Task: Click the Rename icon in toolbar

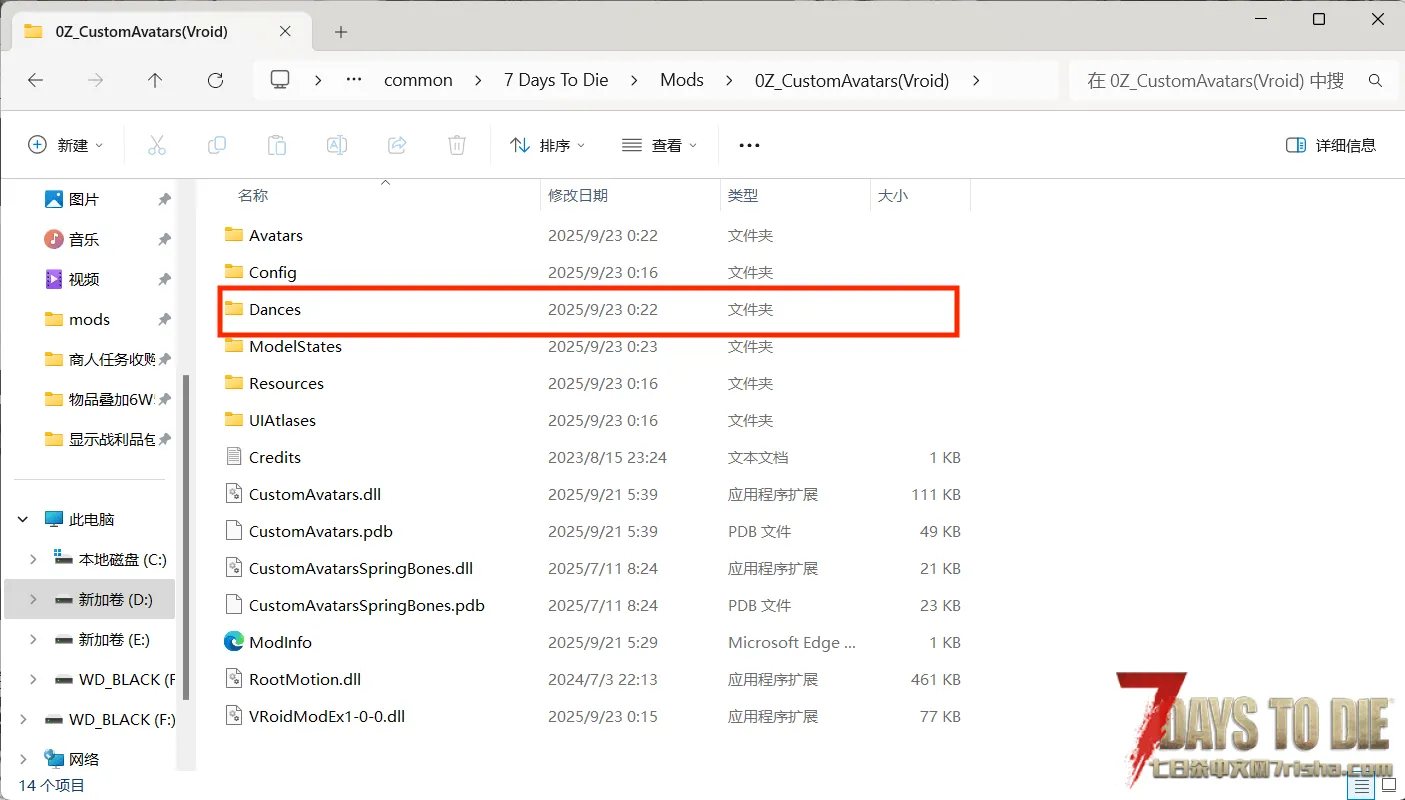Action: click(x=337, y=145)
